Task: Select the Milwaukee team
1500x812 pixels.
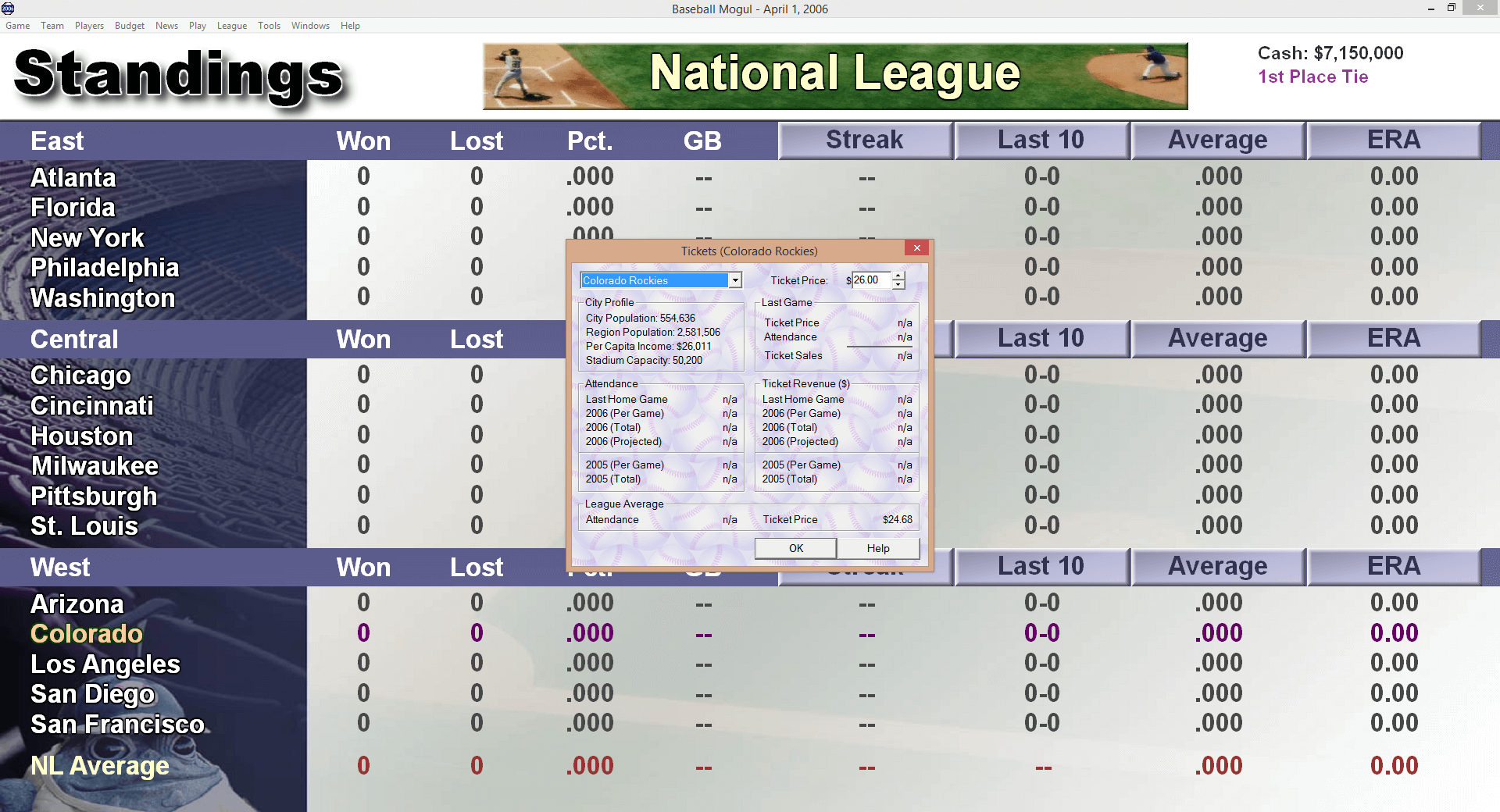Action: point(95,466)
